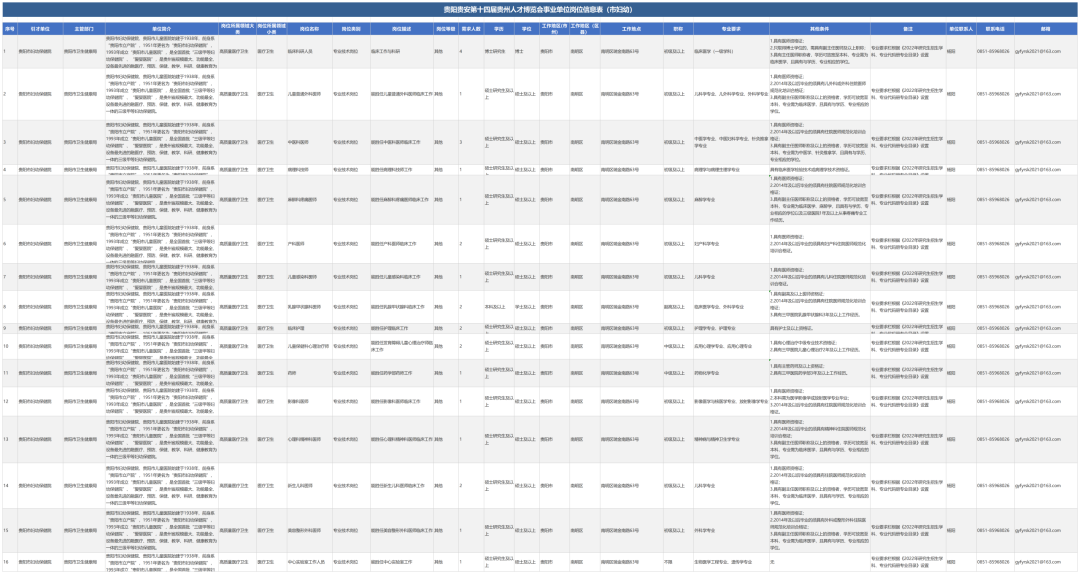Select the 岗位类别 column header
This screenshot has height=574, width=1080.
point(351,29)
